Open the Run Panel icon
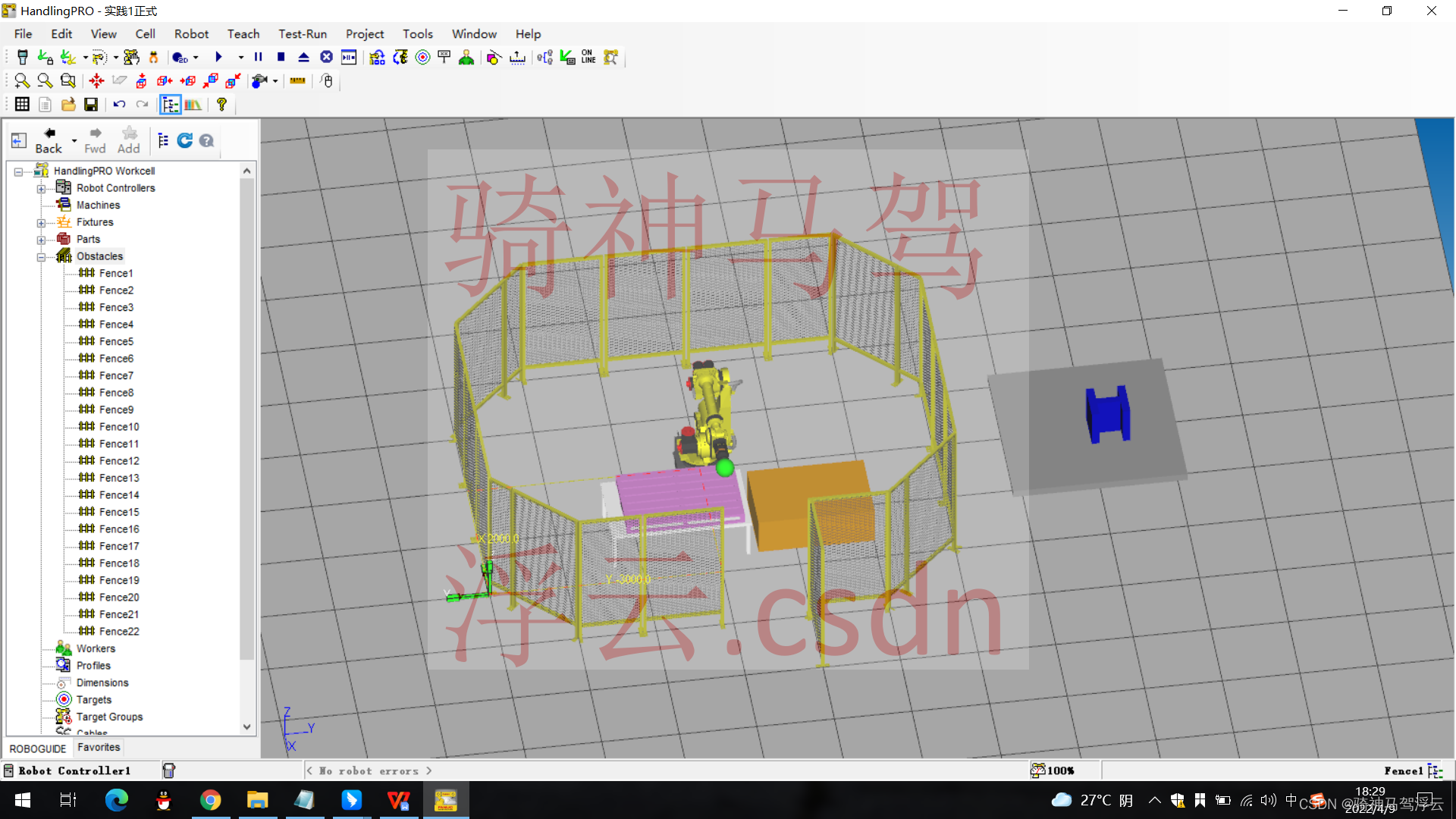 [349, 58]
